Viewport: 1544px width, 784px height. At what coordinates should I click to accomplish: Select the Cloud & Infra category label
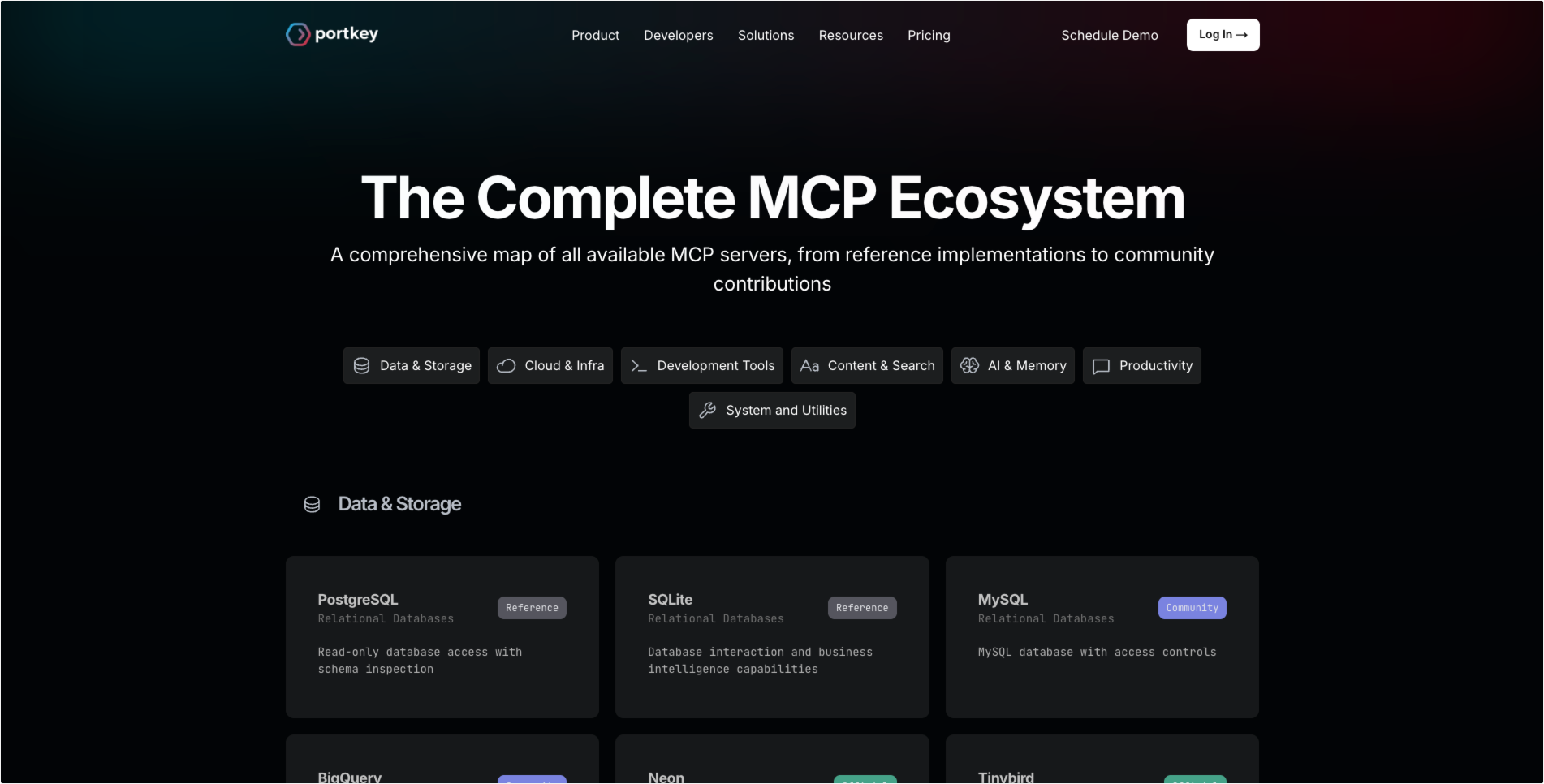[564, 366]
